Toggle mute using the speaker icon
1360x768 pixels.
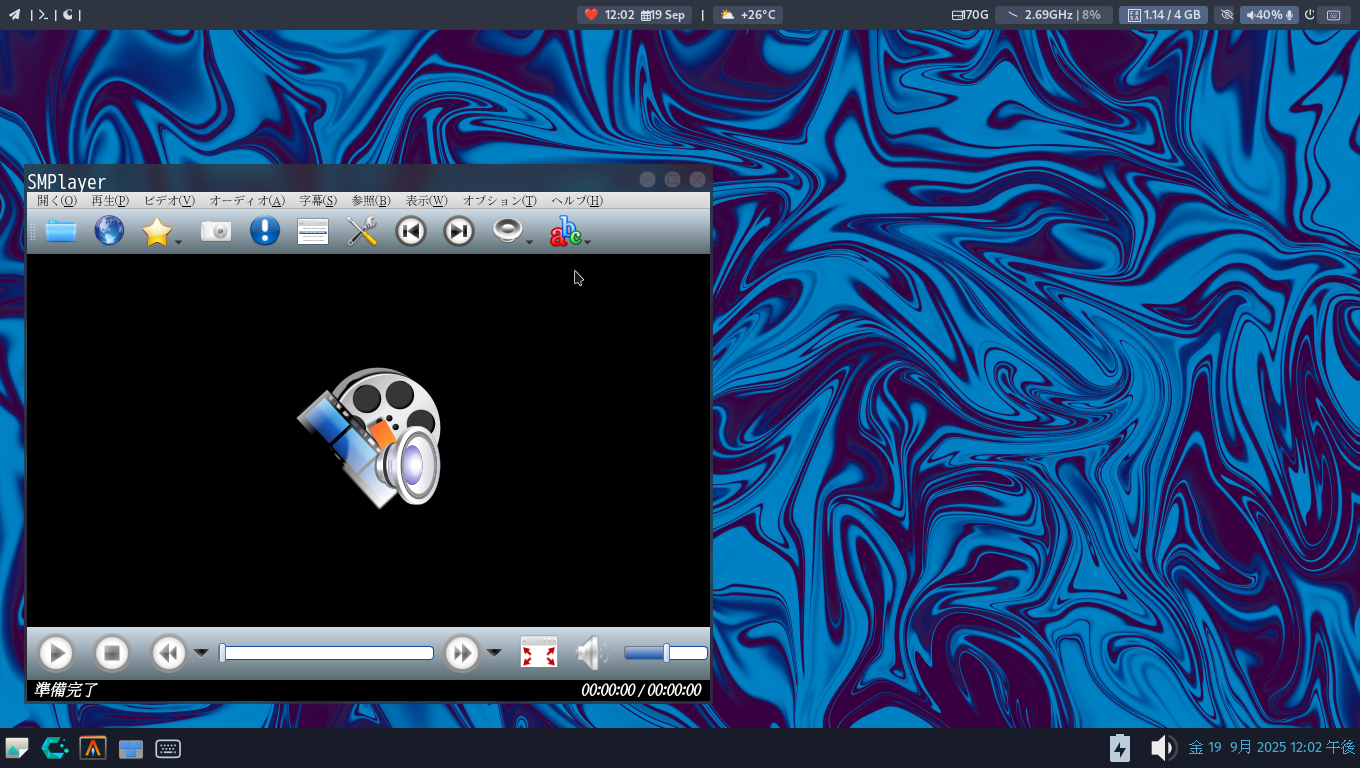591,653
